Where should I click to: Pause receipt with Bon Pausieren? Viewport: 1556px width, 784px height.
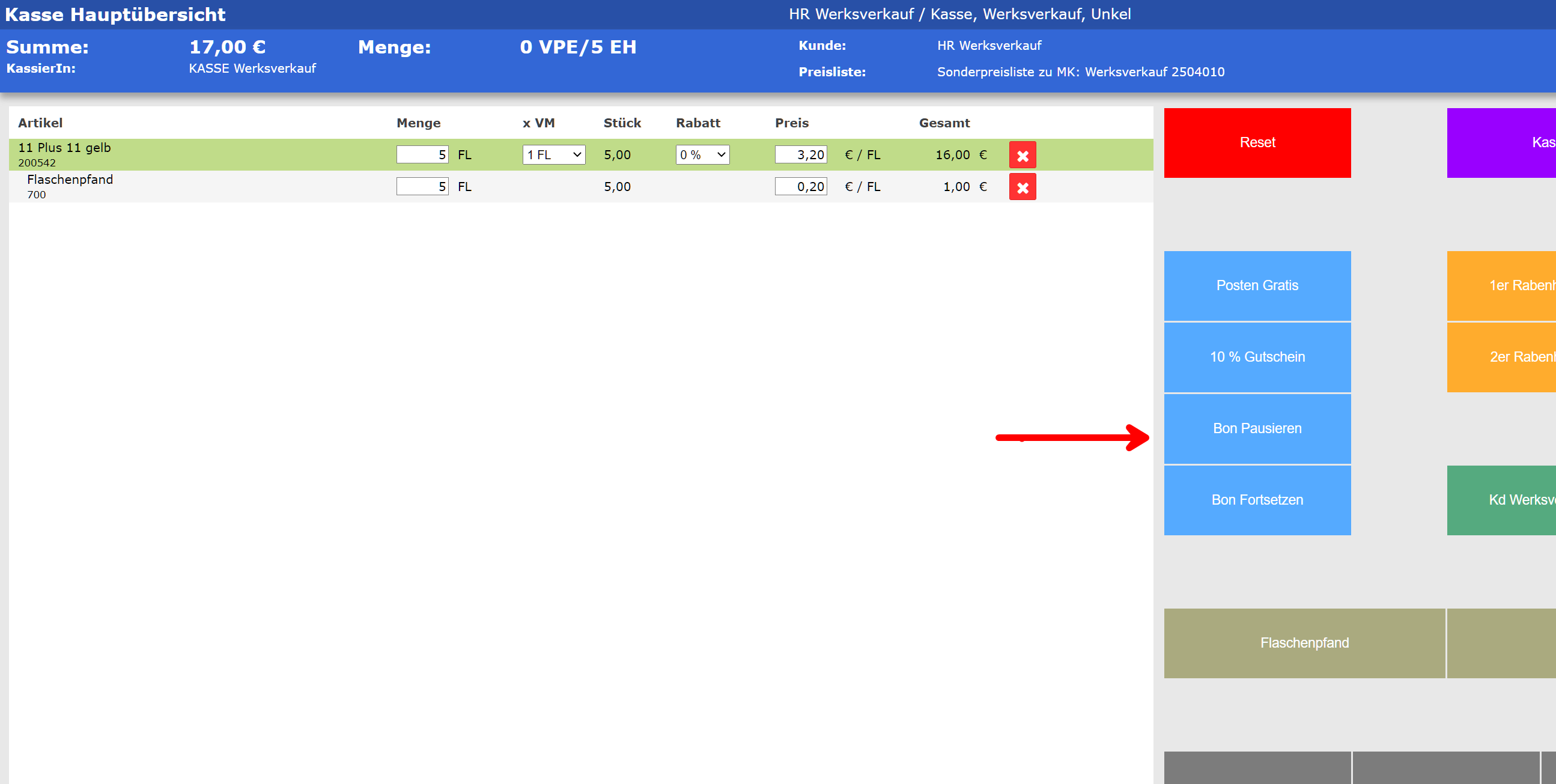coord(1256,428)
